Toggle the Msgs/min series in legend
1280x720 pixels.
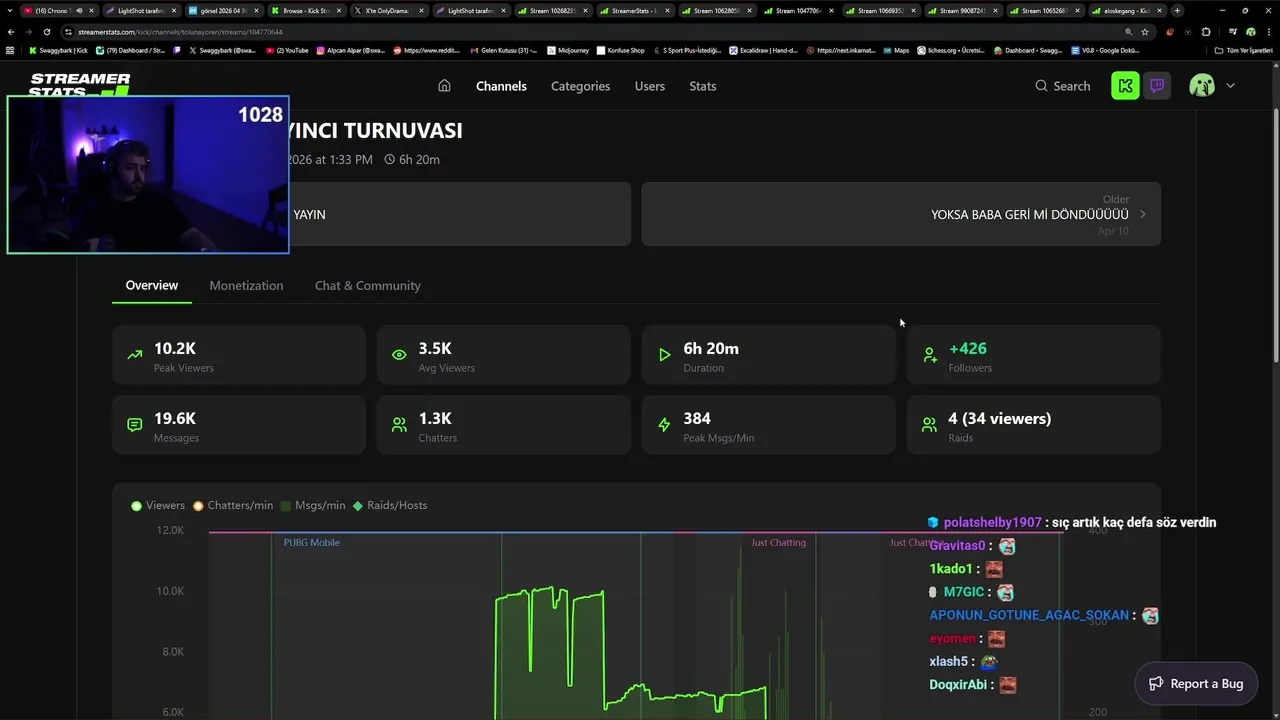[313, 505]
